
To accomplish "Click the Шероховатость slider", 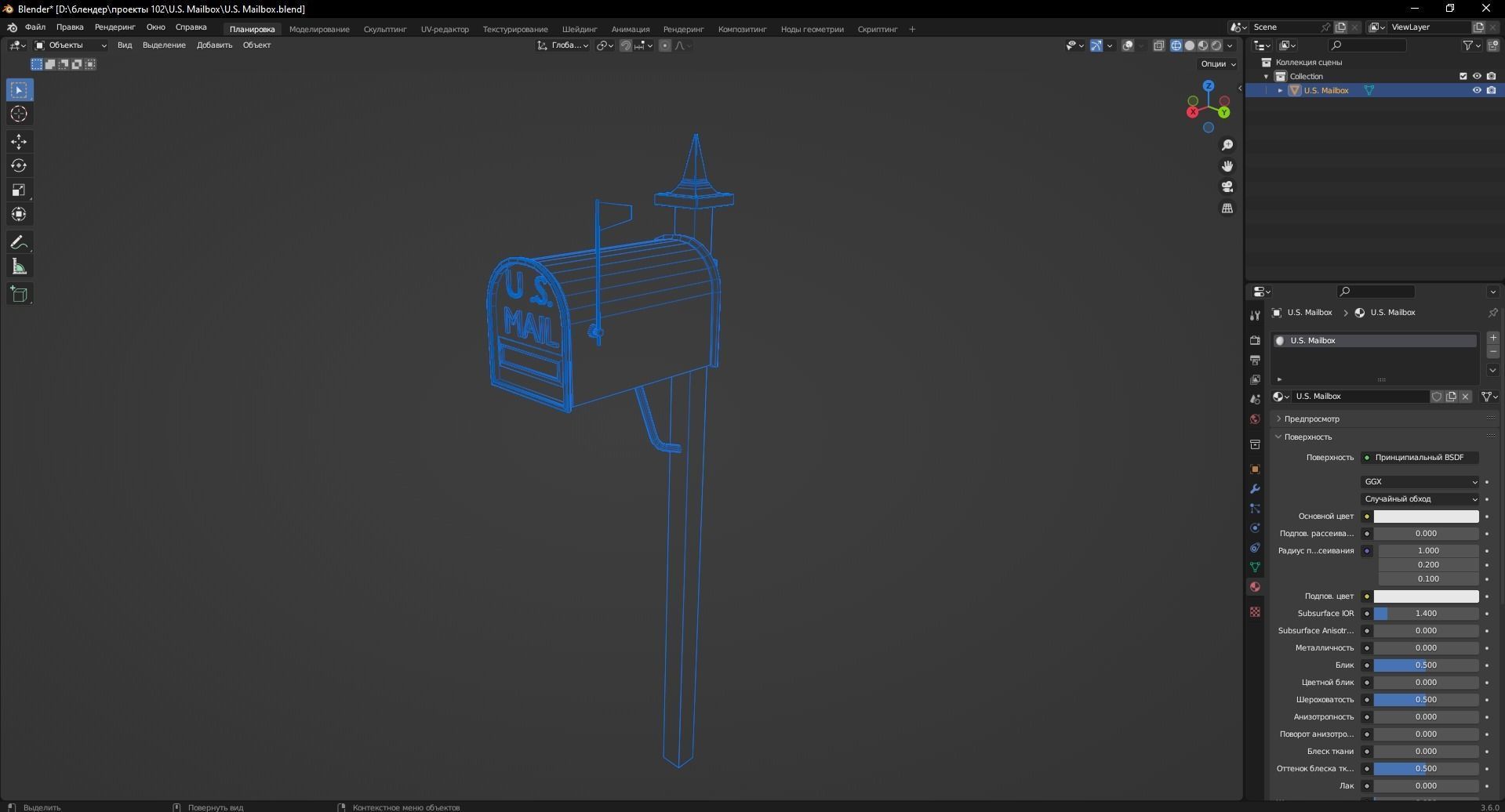I will 1426,699.
